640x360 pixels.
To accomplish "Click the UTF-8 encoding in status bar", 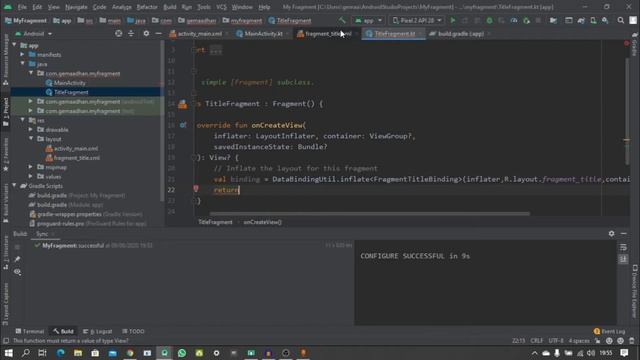I will pos(556,341).
